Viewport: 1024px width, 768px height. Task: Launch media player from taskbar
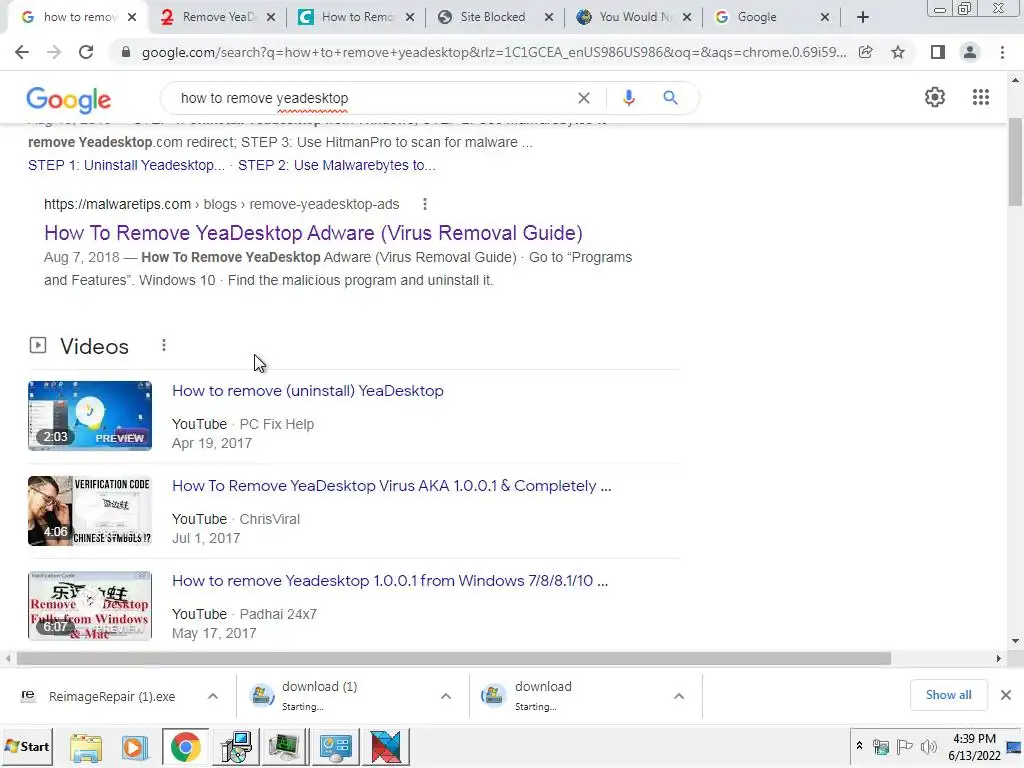tap(135, 747)
